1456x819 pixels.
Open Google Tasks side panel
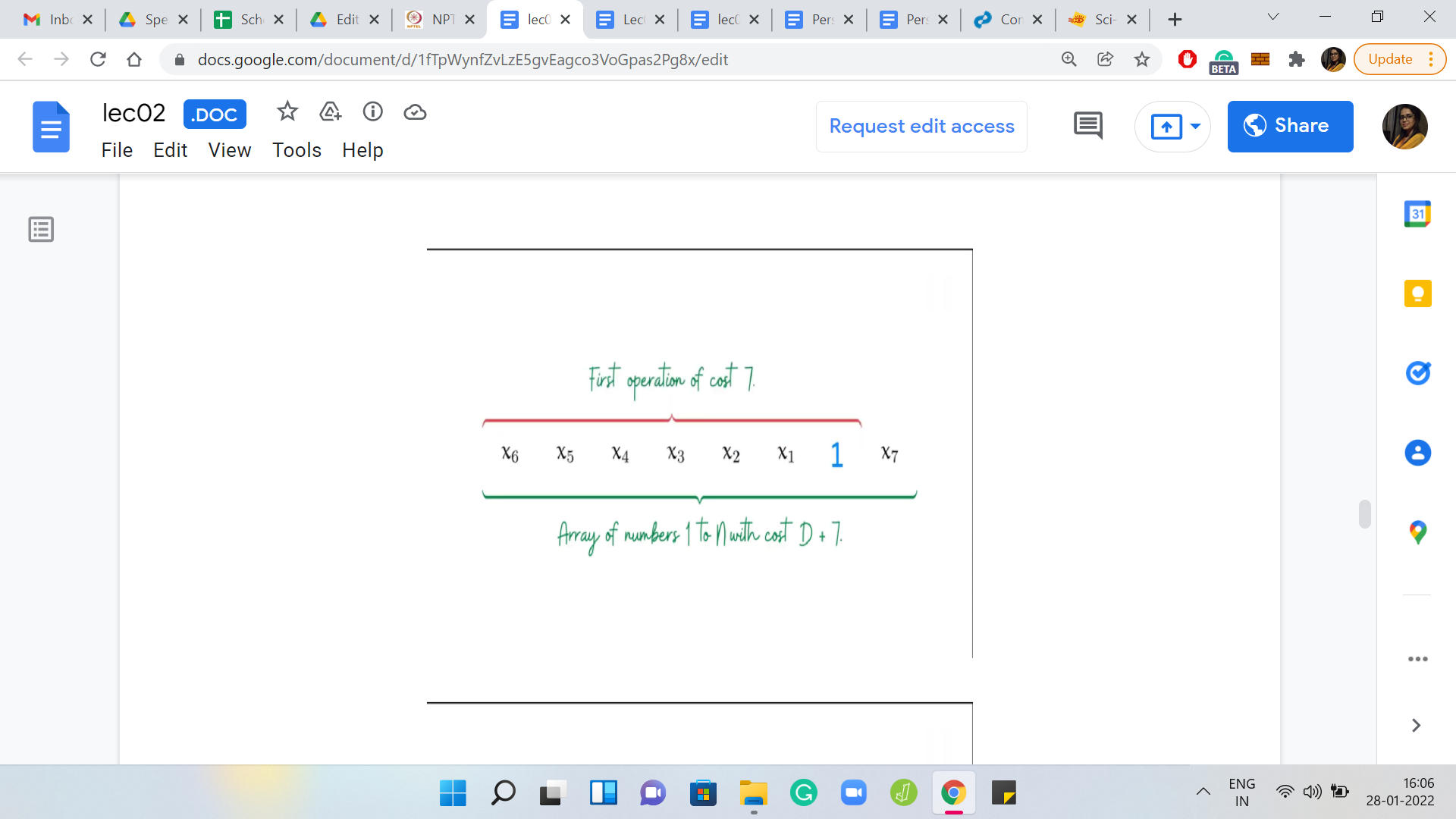pos(1417,373)
